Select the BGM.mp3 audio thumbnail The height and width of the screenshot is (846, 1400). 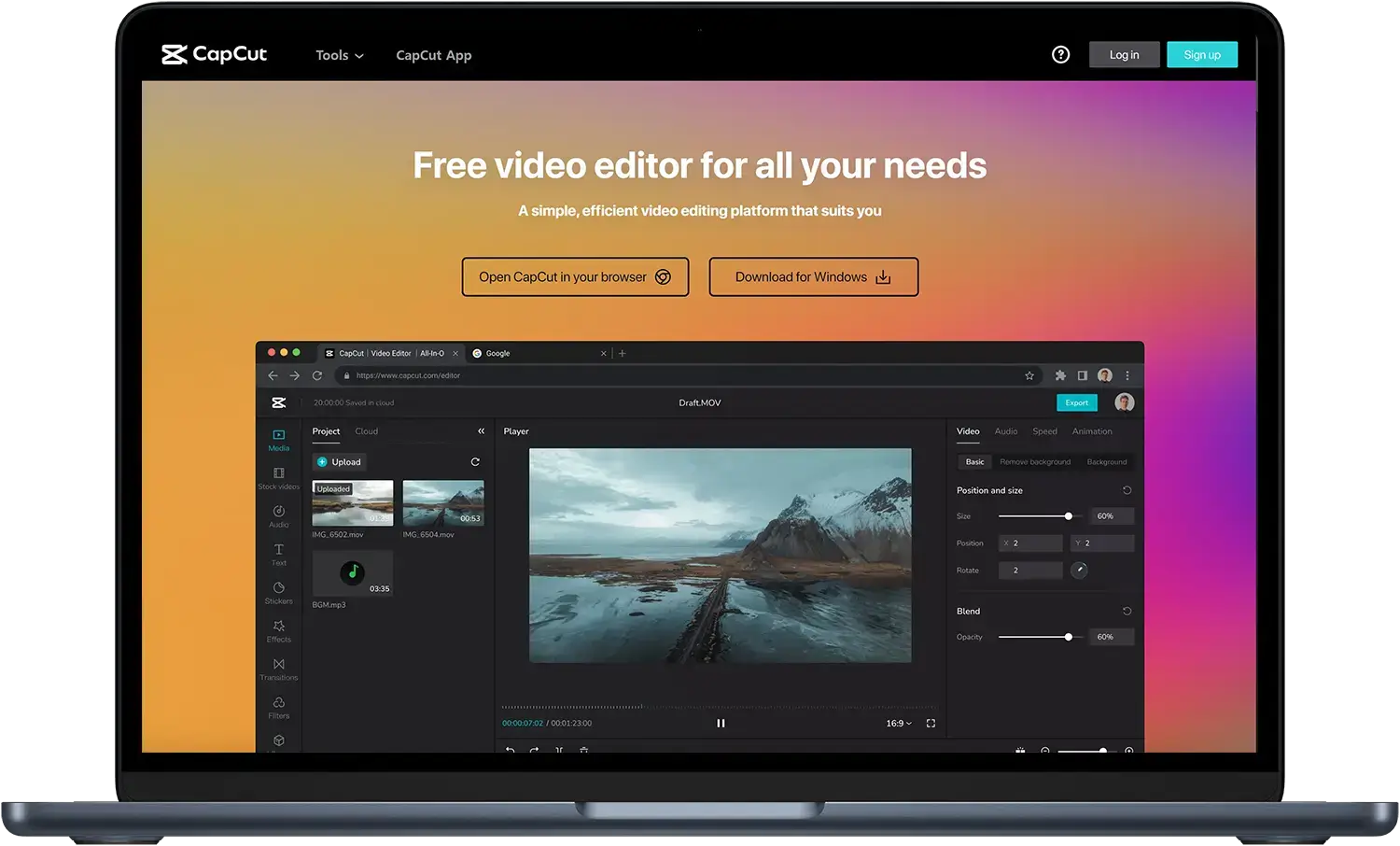pyautogui.click(x=353, y=573)
